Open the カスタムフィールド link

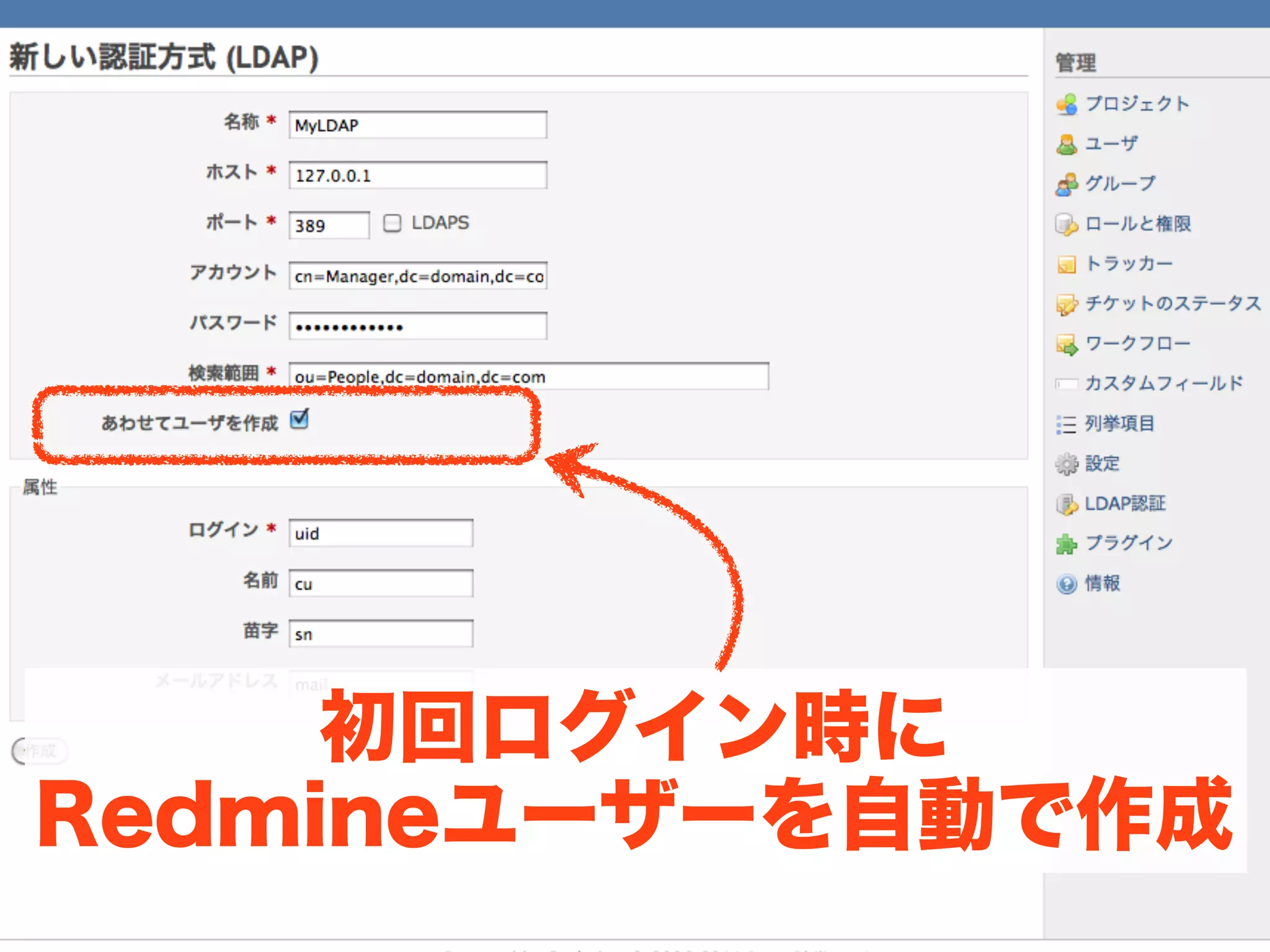click(1165, 384)
